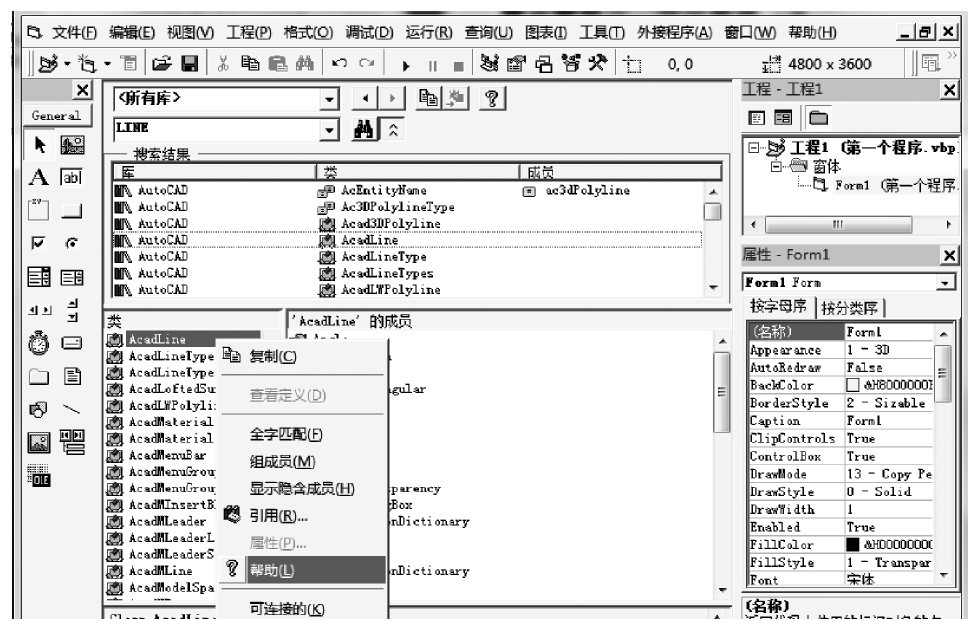Open the Menu Editor from toolbar

coord(129,63)
